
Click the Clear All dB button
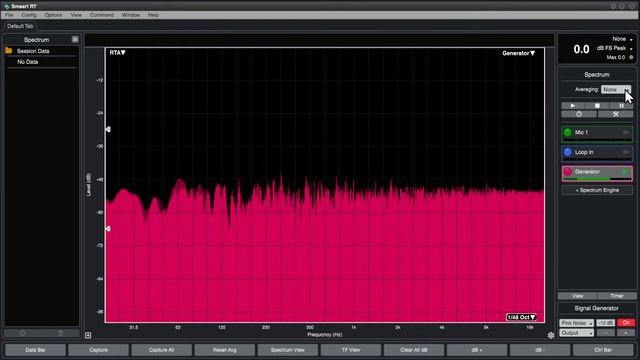click(414, 350)
